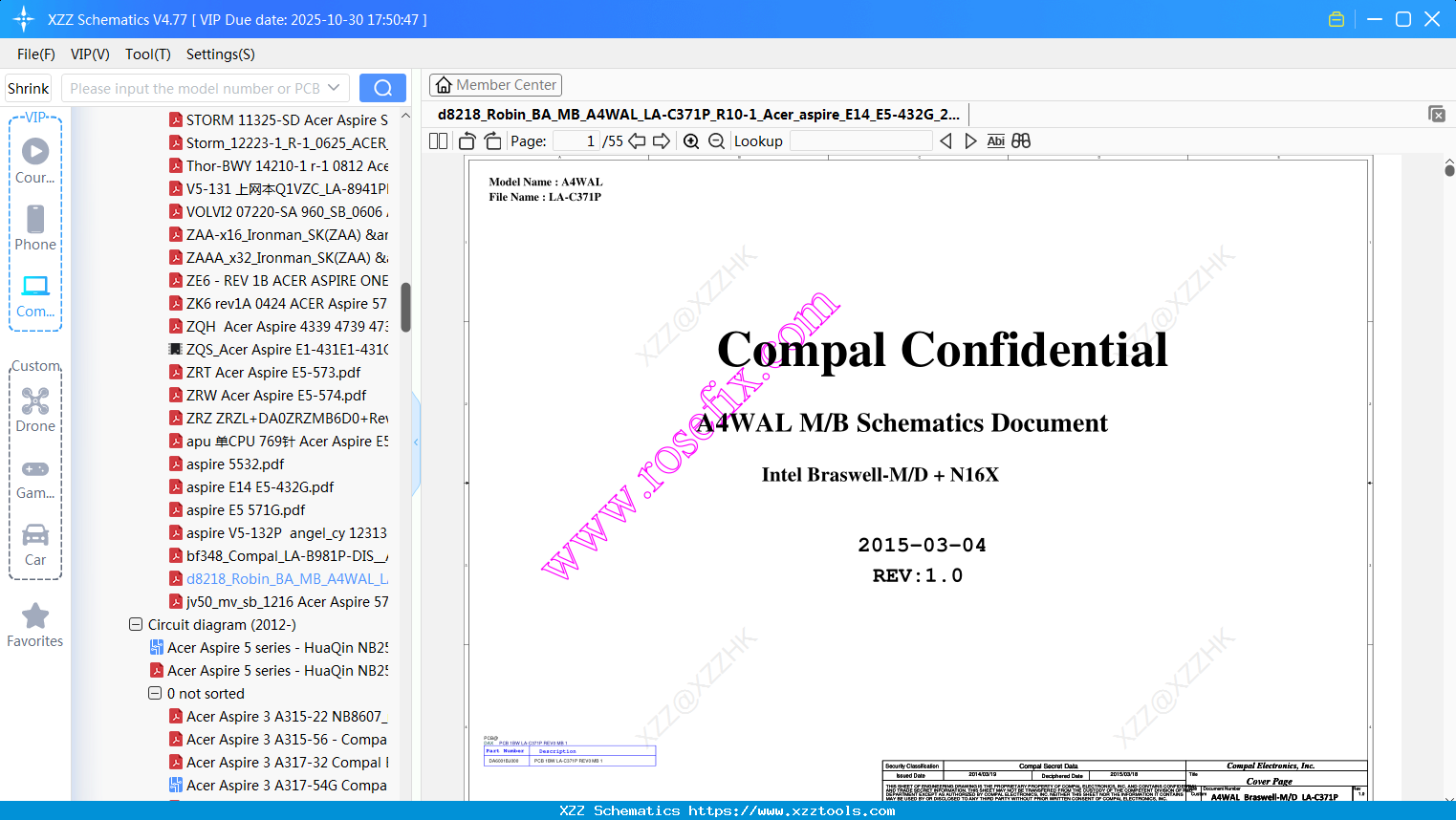The width and height of the screenshot is (1456, 820).
Task: Open Acer Aspire 3 A317-32 Compal file
Action: click(x=287, y=763)
